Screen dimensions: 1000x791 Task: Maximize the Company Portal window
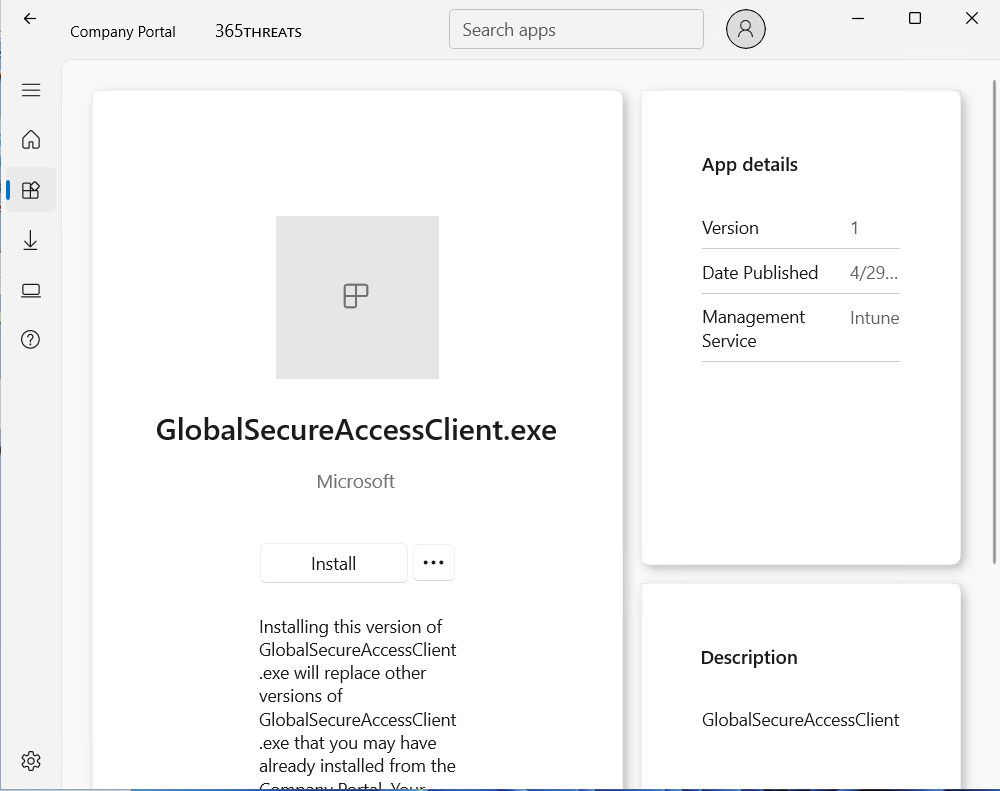(915, 18)
